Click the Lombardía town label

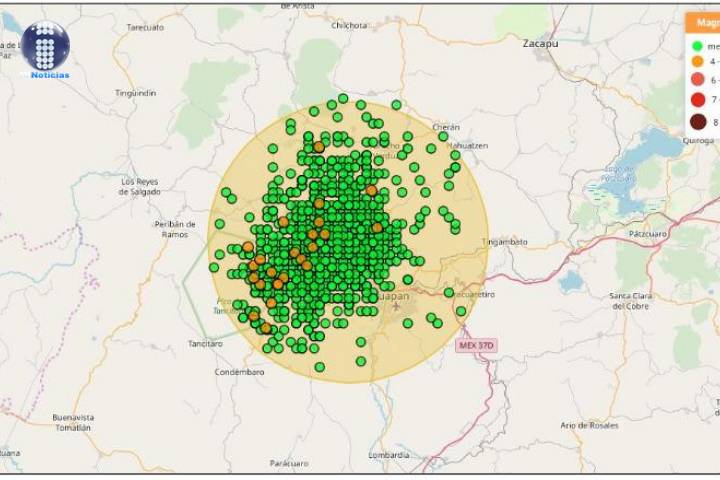(389, 455)
